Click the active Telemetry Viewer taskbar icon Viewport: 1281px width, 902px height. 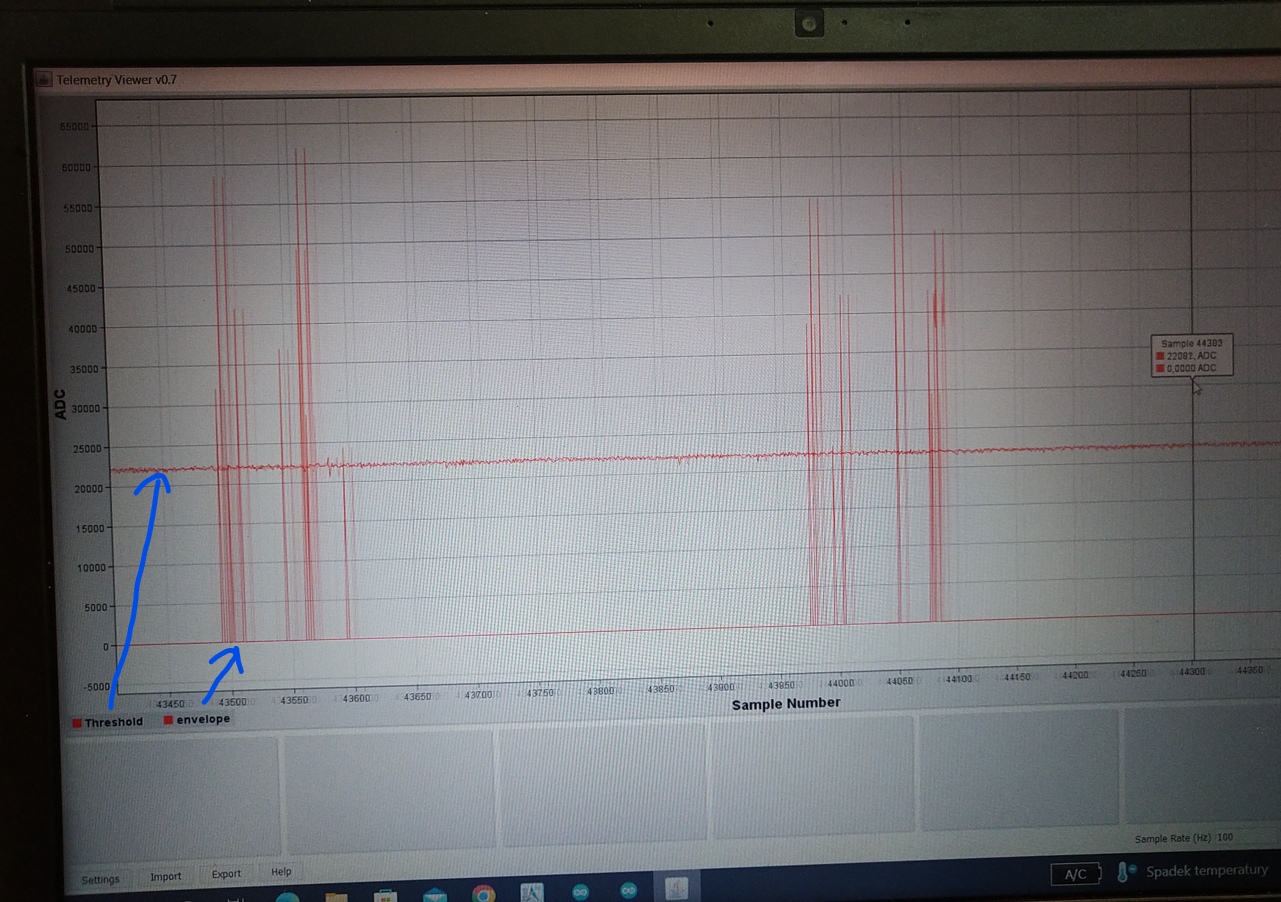(677, 888)
